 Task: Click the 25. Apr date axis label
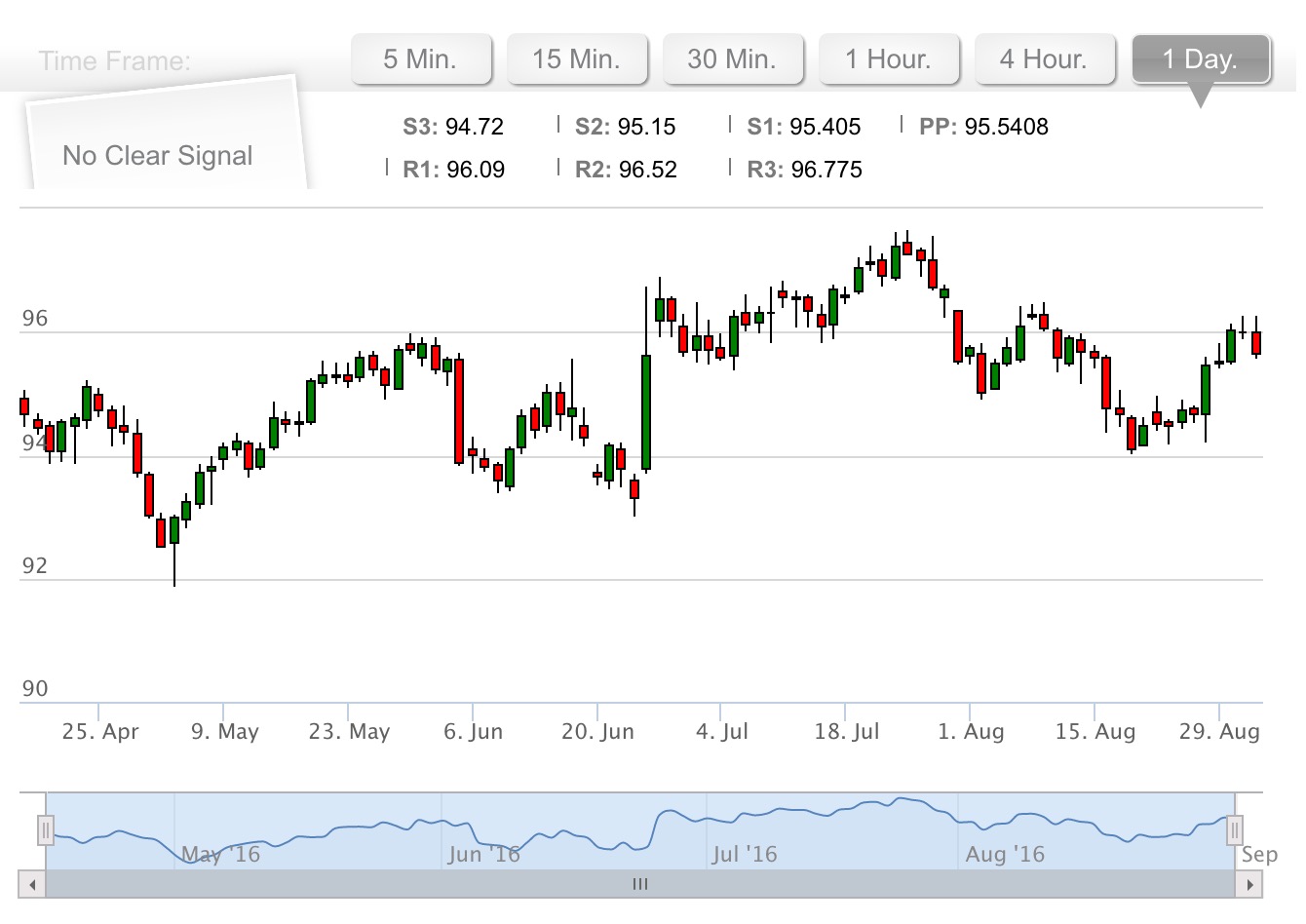click(100, 732)
